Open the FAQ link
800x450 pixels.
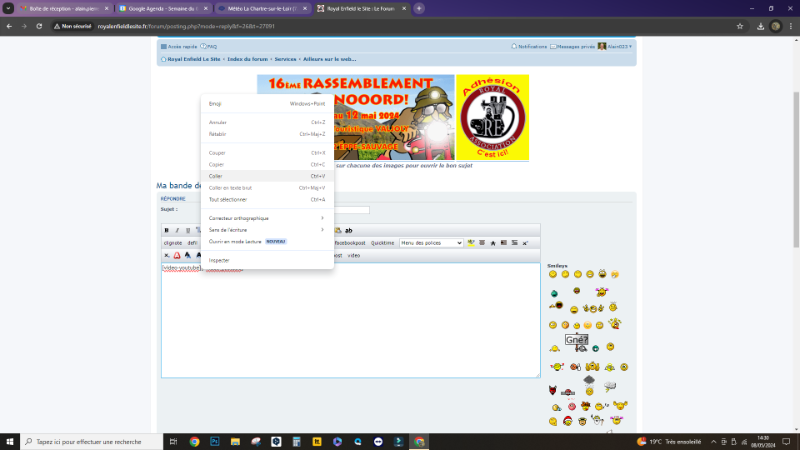[x=209, y=46]
